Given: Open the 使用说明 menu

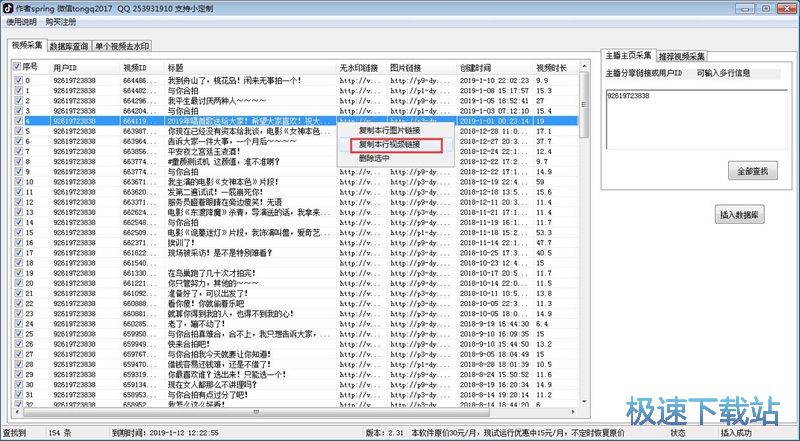Looking at the screenshot, I should [21, 22].
